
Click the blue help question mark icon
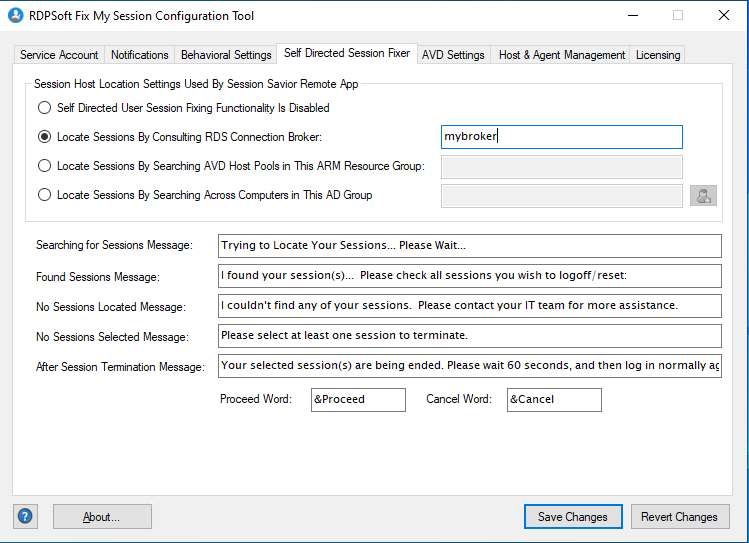point(25,517)
